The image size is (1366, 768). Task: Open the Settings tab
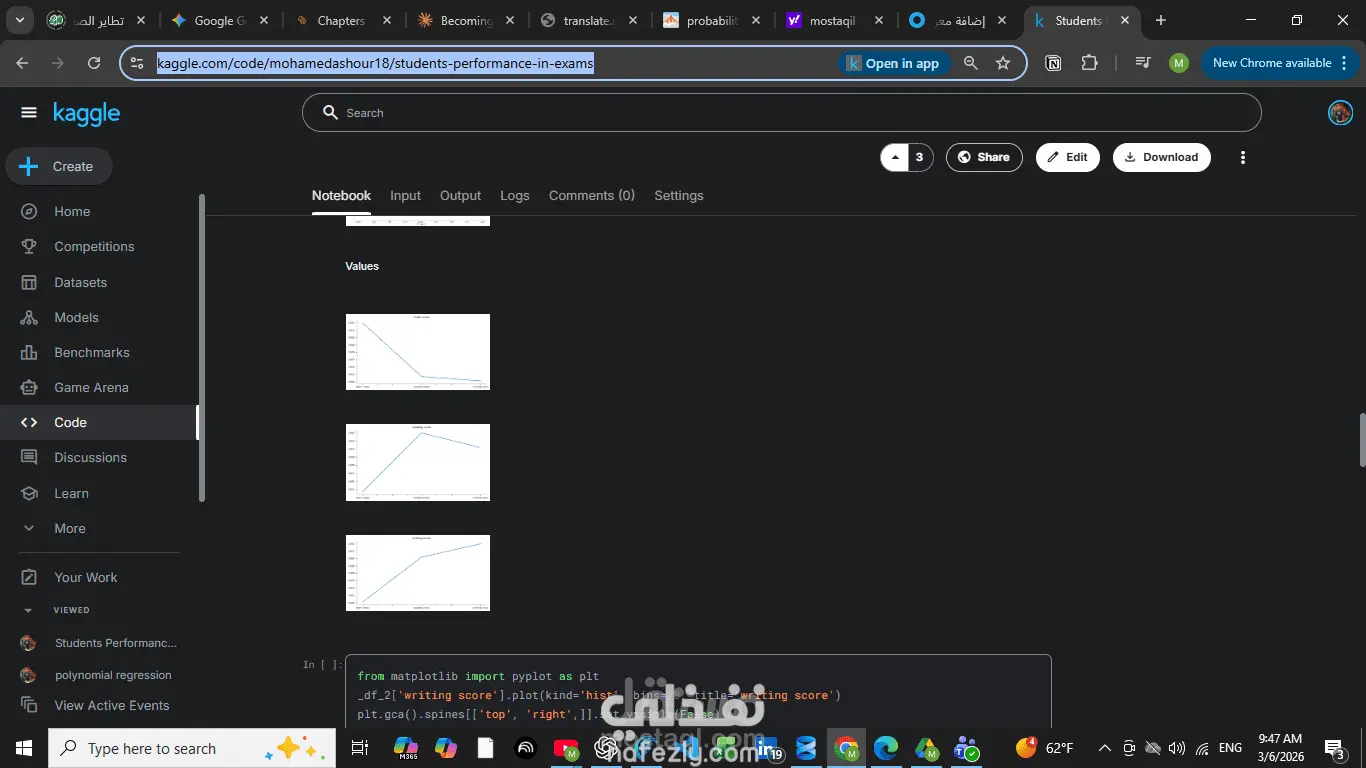[679, 195]
